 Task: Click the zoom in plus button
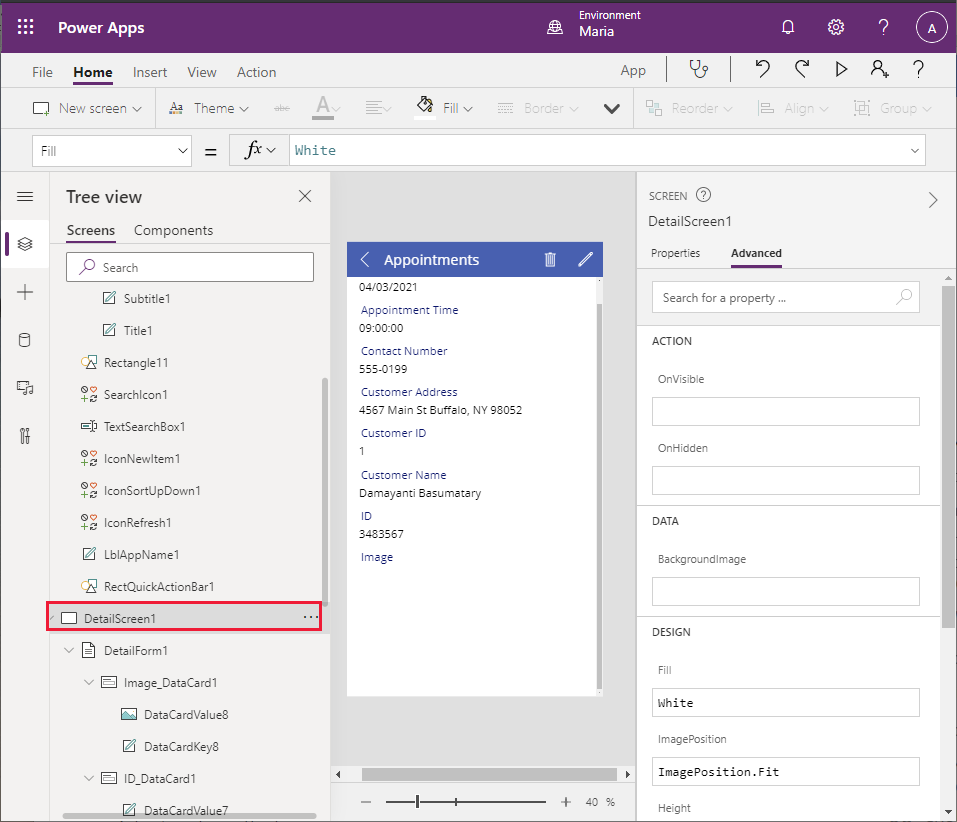tap(566, 802)
